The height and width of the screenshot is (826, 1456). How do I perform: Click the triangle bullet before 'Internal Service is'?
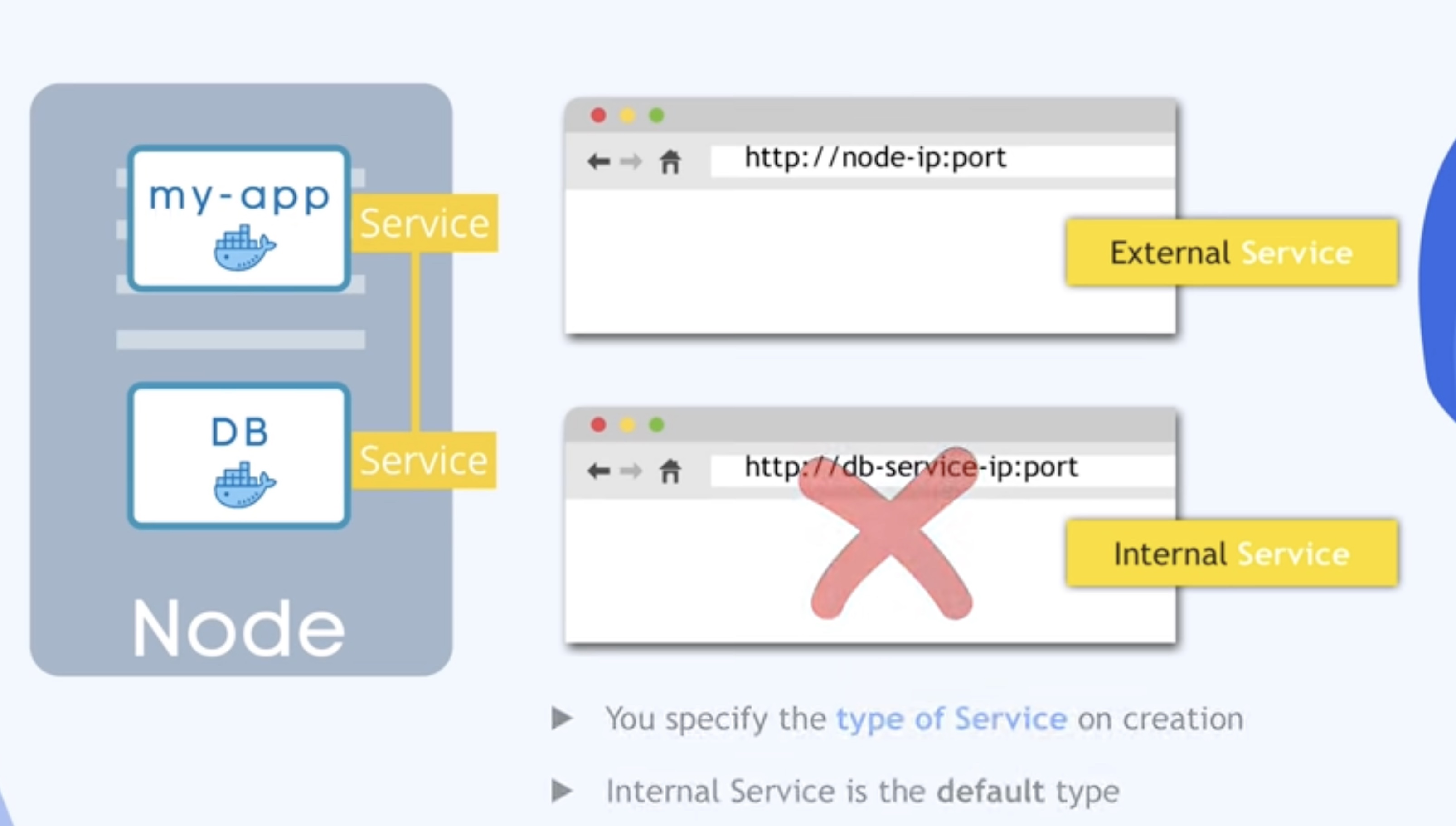[562, 791]
